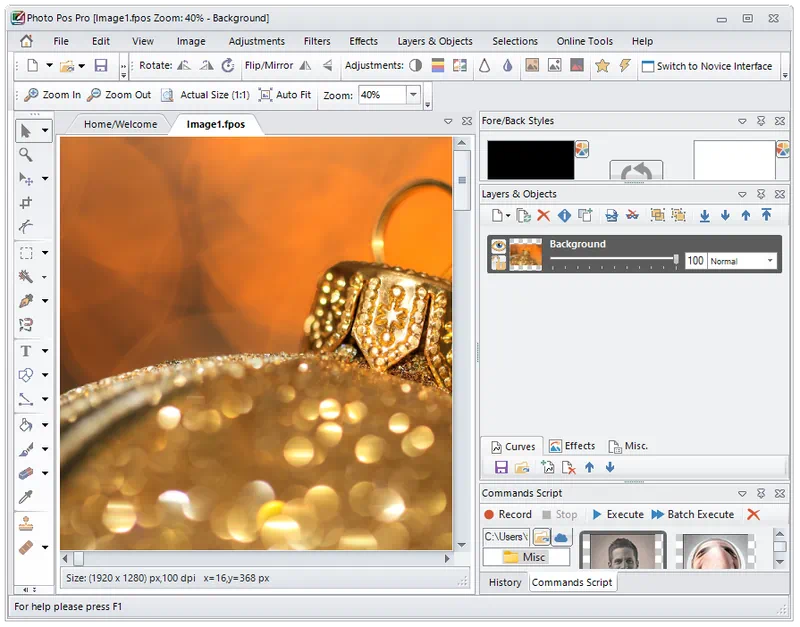Select the magnifier zoom tool in toolbox
The height and width of the screenshot is (627, 800).
[x=26, y=155]
